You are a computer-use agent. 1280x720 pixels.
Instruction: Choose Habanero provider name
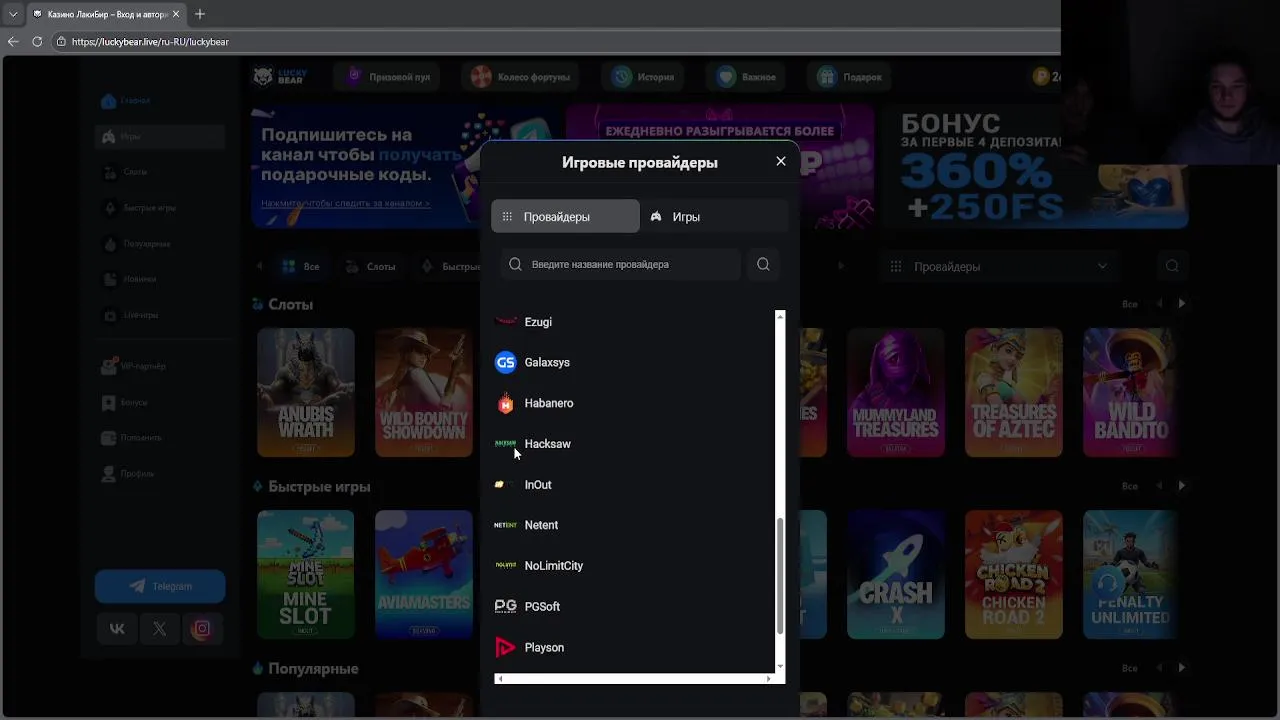click(x=549, y=403)
